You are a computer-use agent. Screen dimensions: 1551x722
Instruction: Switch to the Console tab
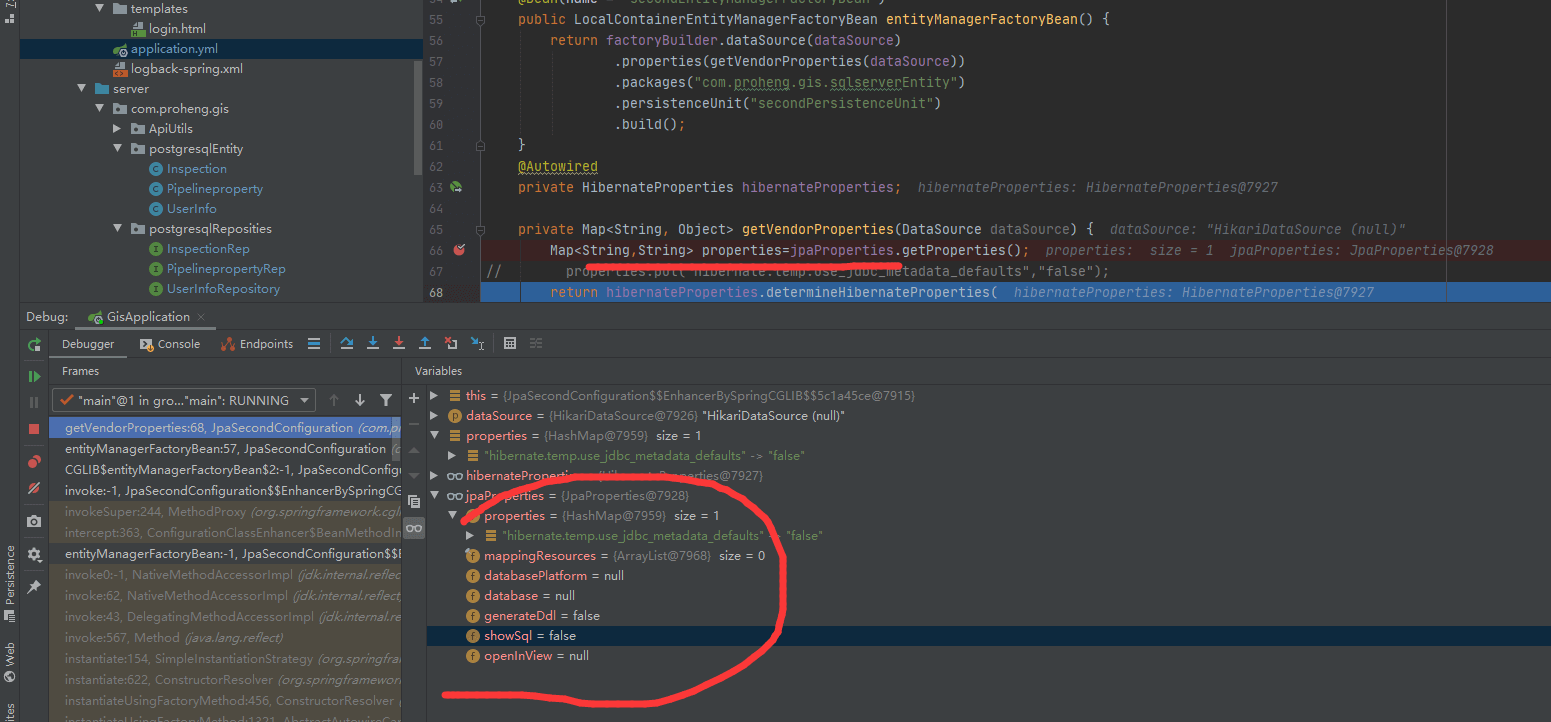[170, 344]
